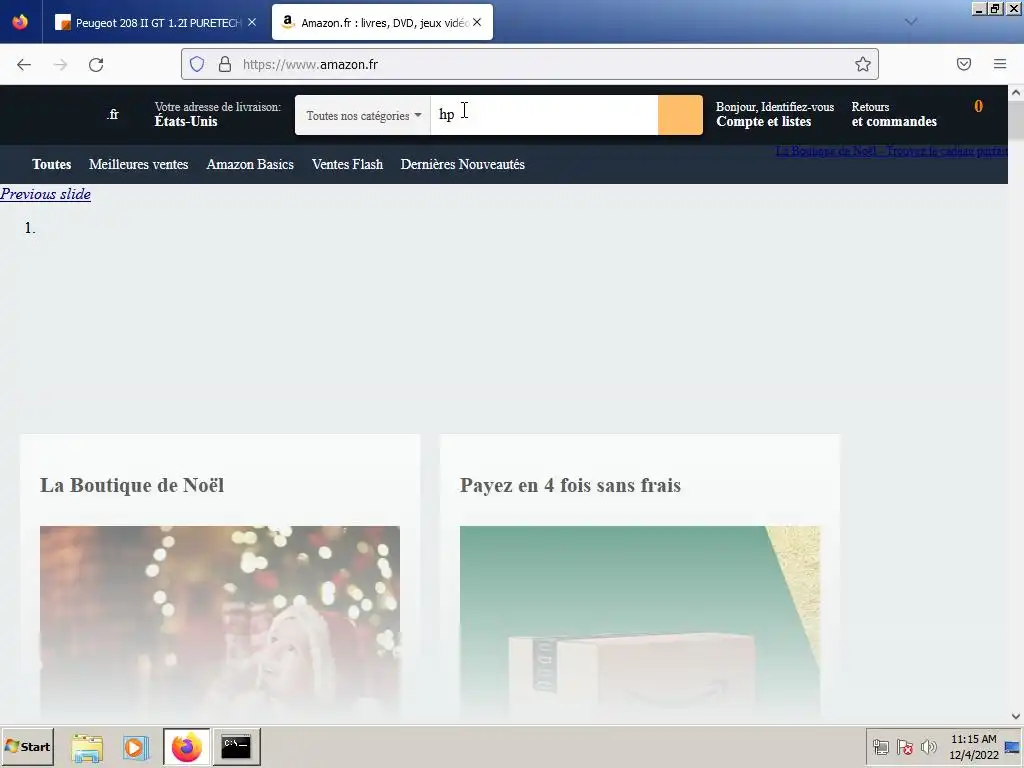Image resolution: width=1024 pixels, height=768 pixels.
Task: Launch Windows Media Player from taskbar
Action: coord(136,747)
